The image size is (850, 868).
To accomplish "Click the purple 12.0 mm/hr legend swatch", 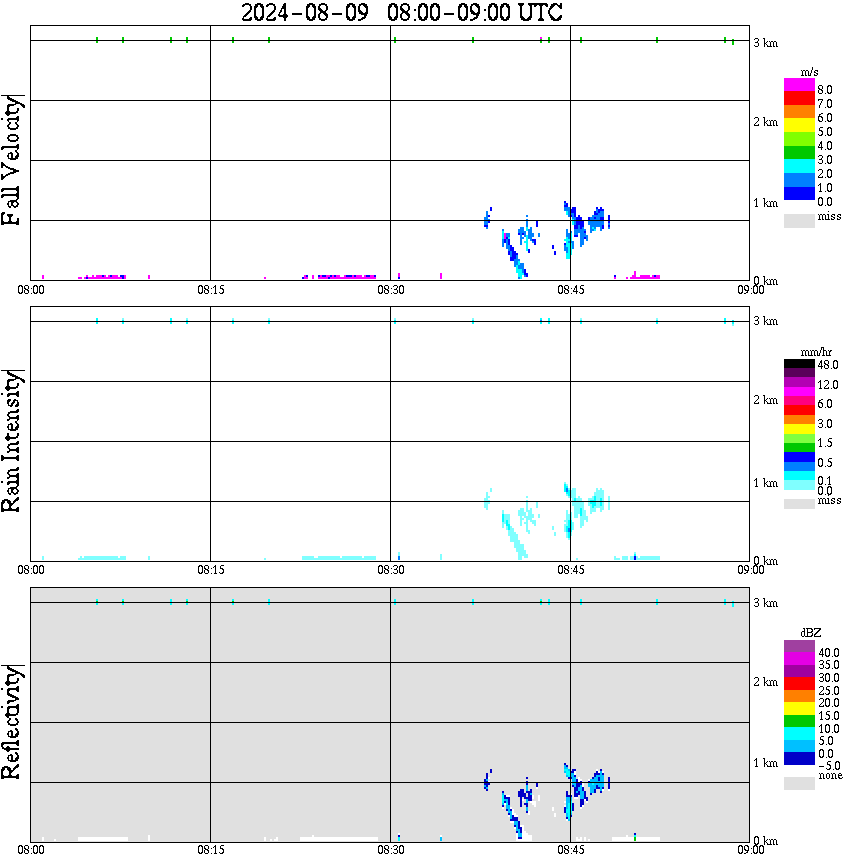I will click(799, 383).
